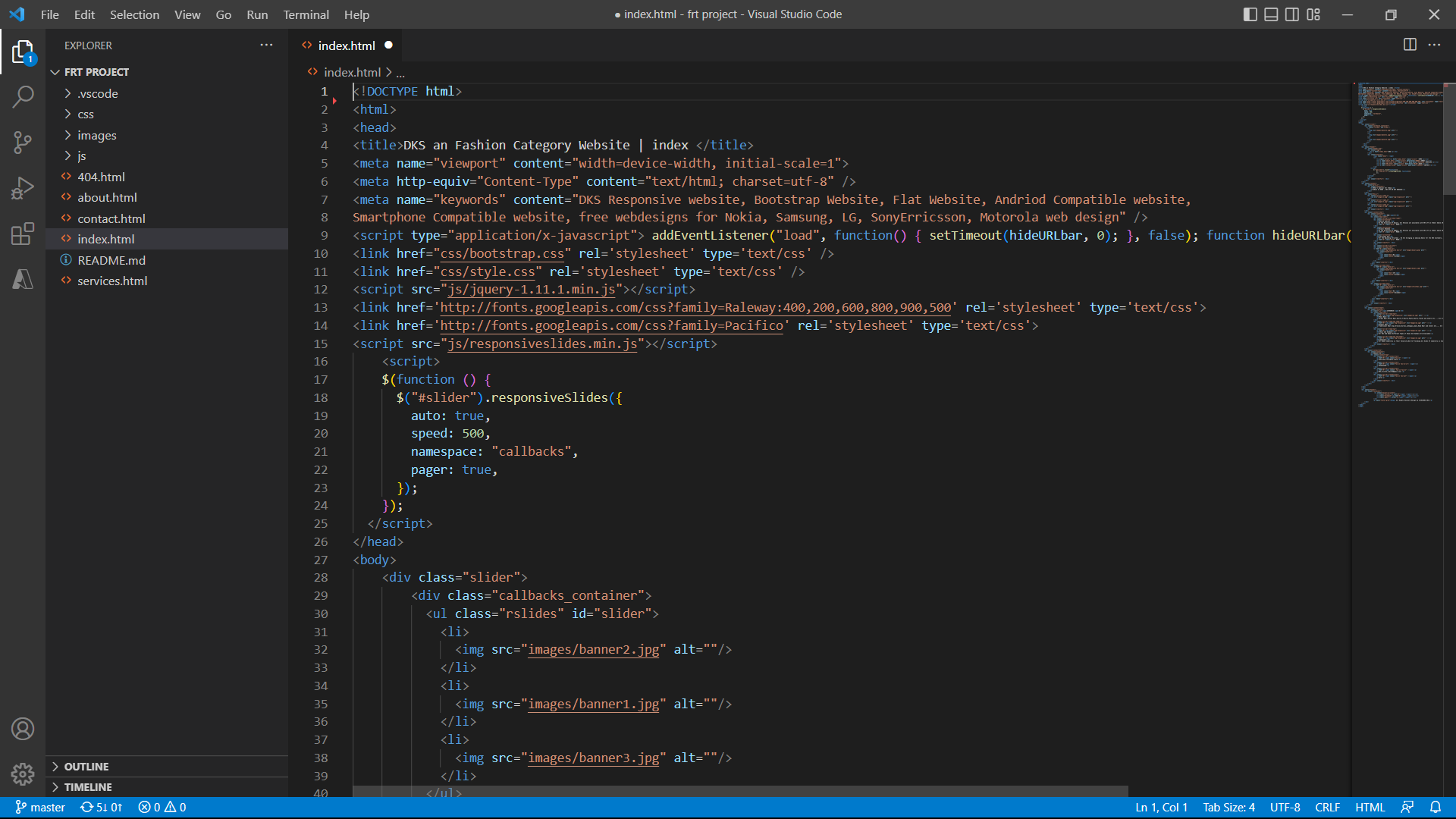Open the Terminal menu
1456x819 pixels.
coord(306,14)
